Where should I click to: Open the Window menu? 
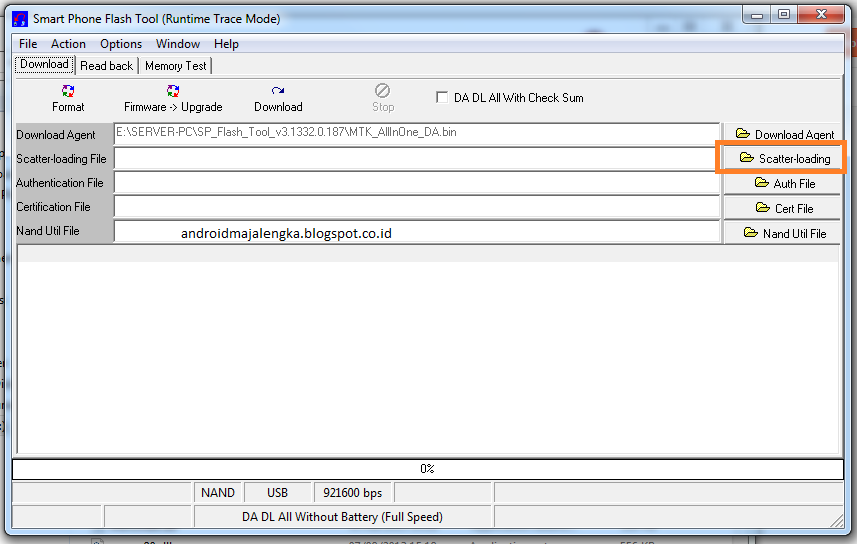(x=178, y=44)
